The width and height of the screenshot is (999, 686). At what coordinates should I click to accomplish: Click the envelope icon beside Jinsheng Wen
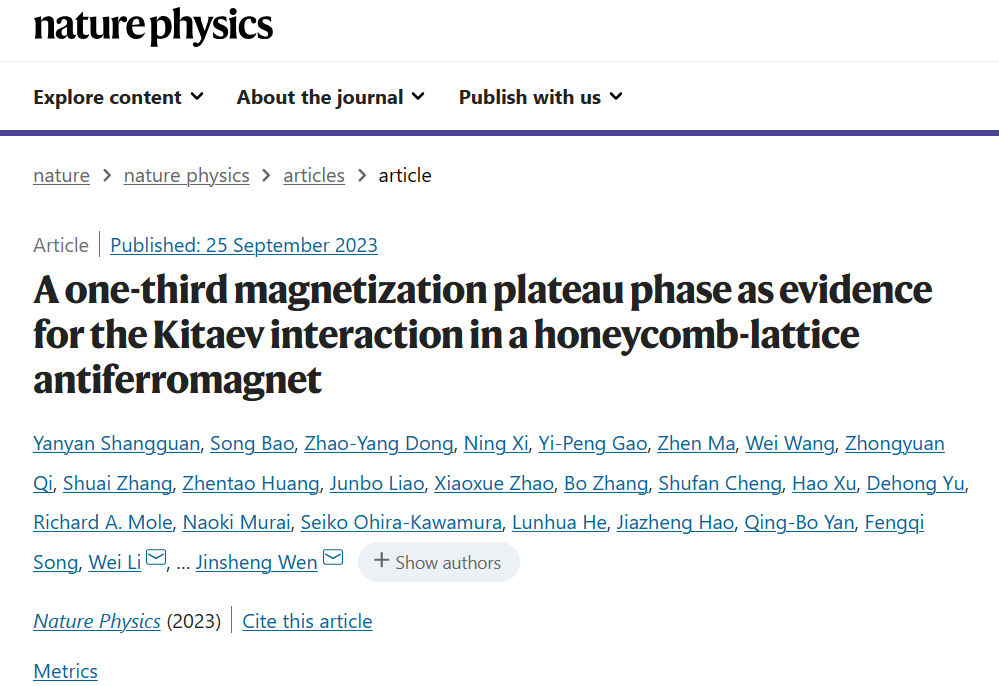(x=333, y=558)
